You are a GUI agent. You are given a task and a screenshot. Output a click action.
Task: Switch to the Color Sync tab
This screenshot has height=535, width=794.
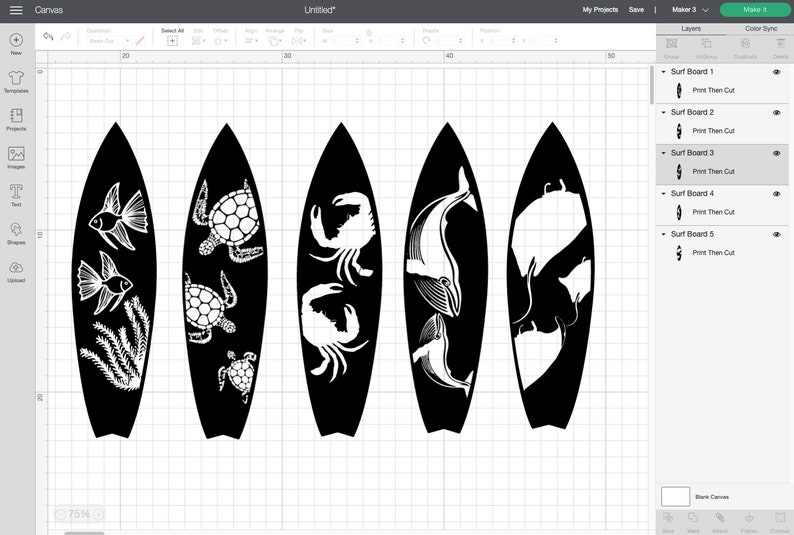click(761, 29)
